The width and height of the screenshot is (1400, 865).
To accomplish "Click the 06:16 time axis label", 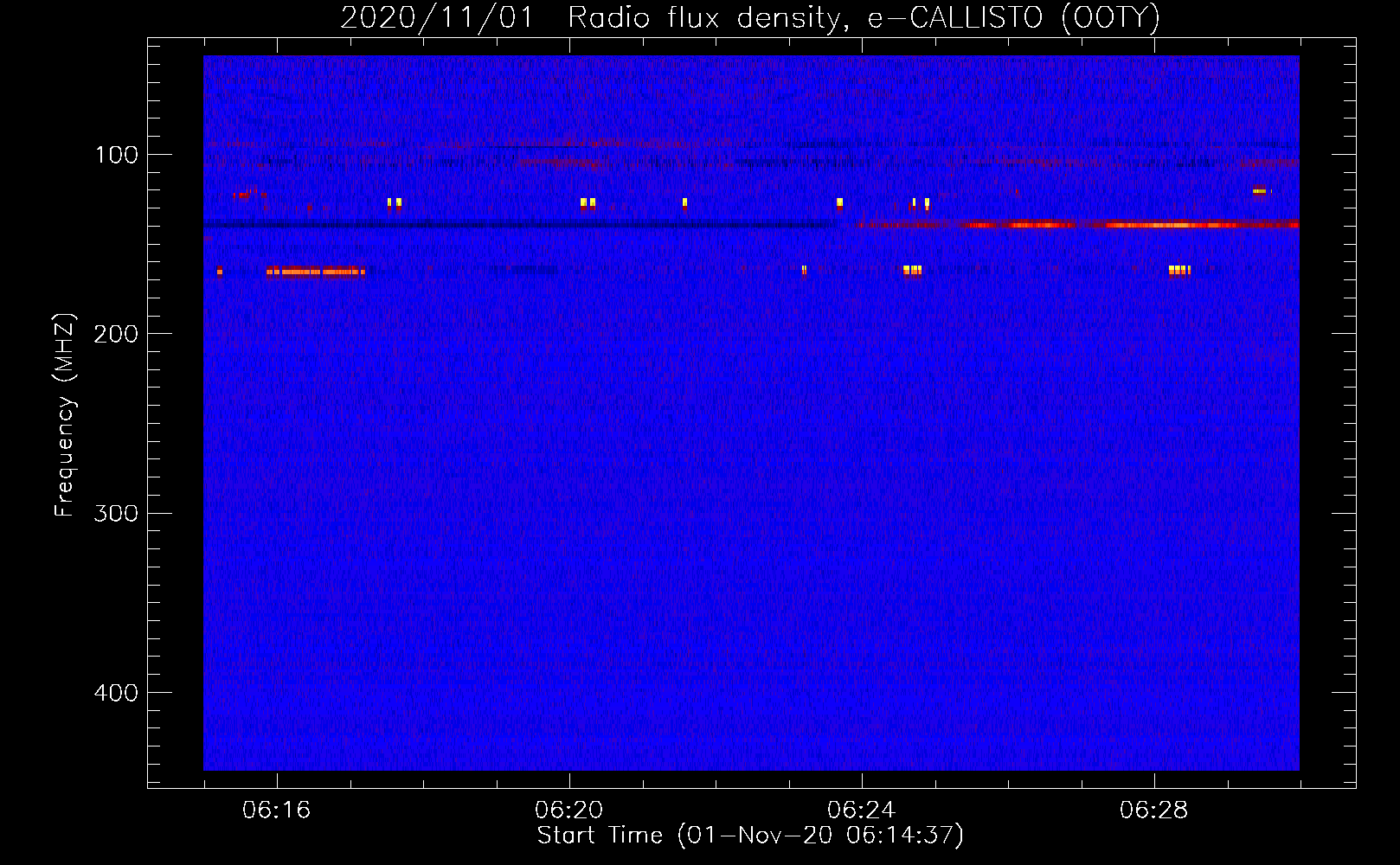I will point(277,811).
